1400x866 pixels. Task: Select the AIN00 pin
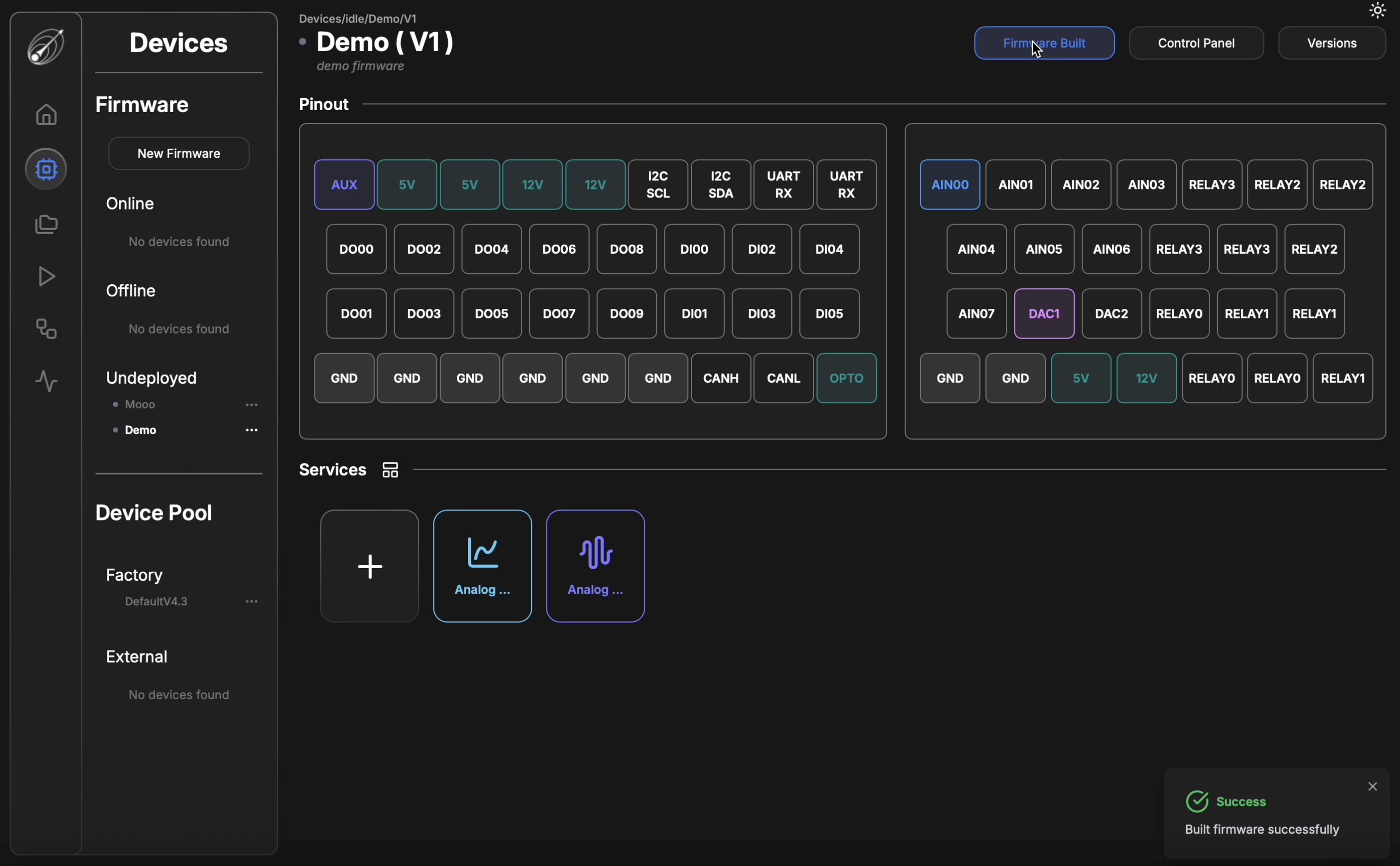[x=950, y=184]
